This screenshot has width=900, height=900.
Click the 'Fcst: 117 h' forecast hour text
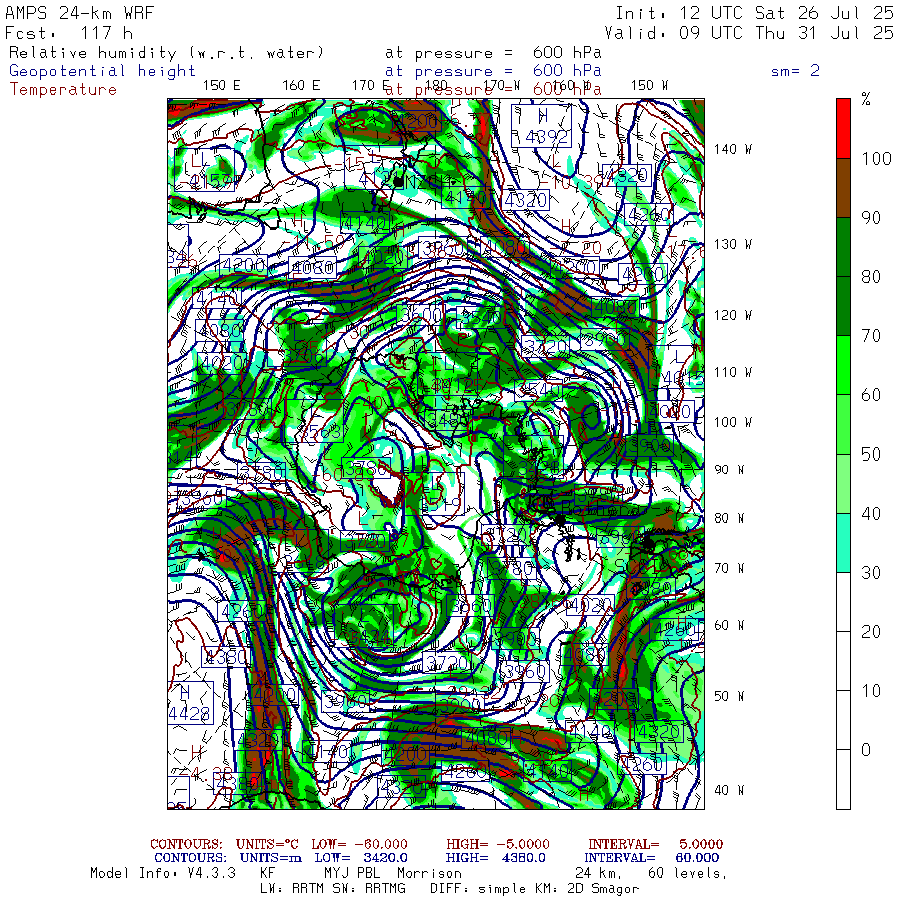[x=69, y=33]
